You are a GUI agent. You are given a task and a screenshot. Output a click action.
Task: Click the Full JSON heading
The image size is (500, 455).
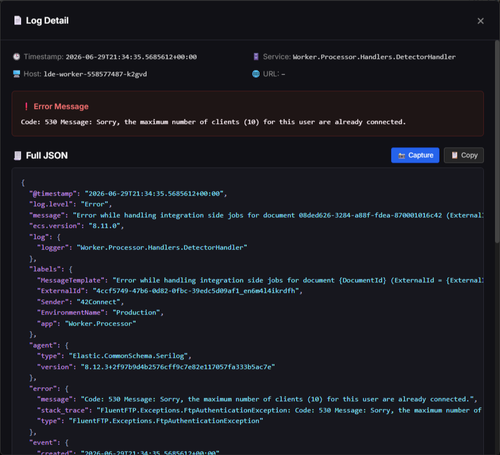pyautogui.click(x=47, y=156)
